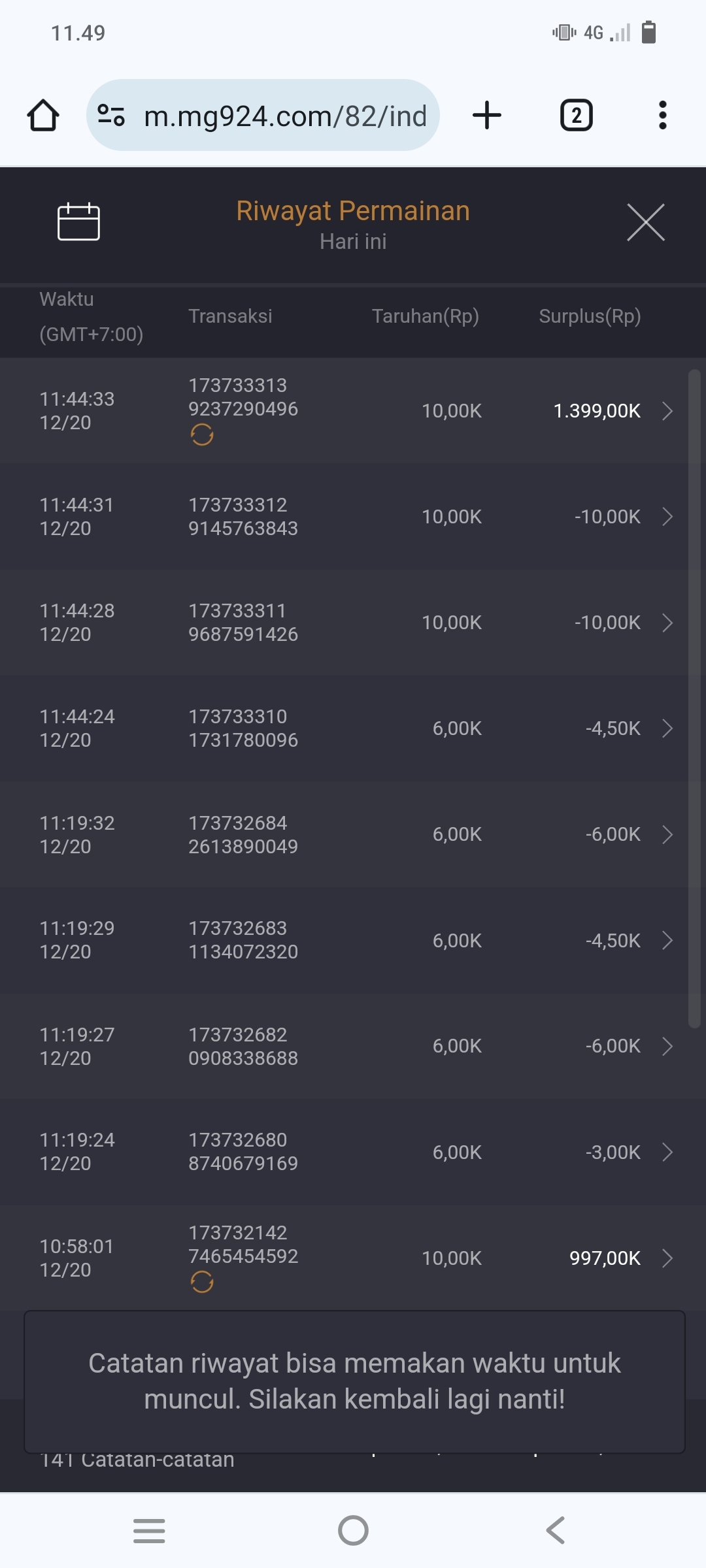Open the browser three-dot menu
The height and width of the screenshot is (1568, 706).
point(662,116)
